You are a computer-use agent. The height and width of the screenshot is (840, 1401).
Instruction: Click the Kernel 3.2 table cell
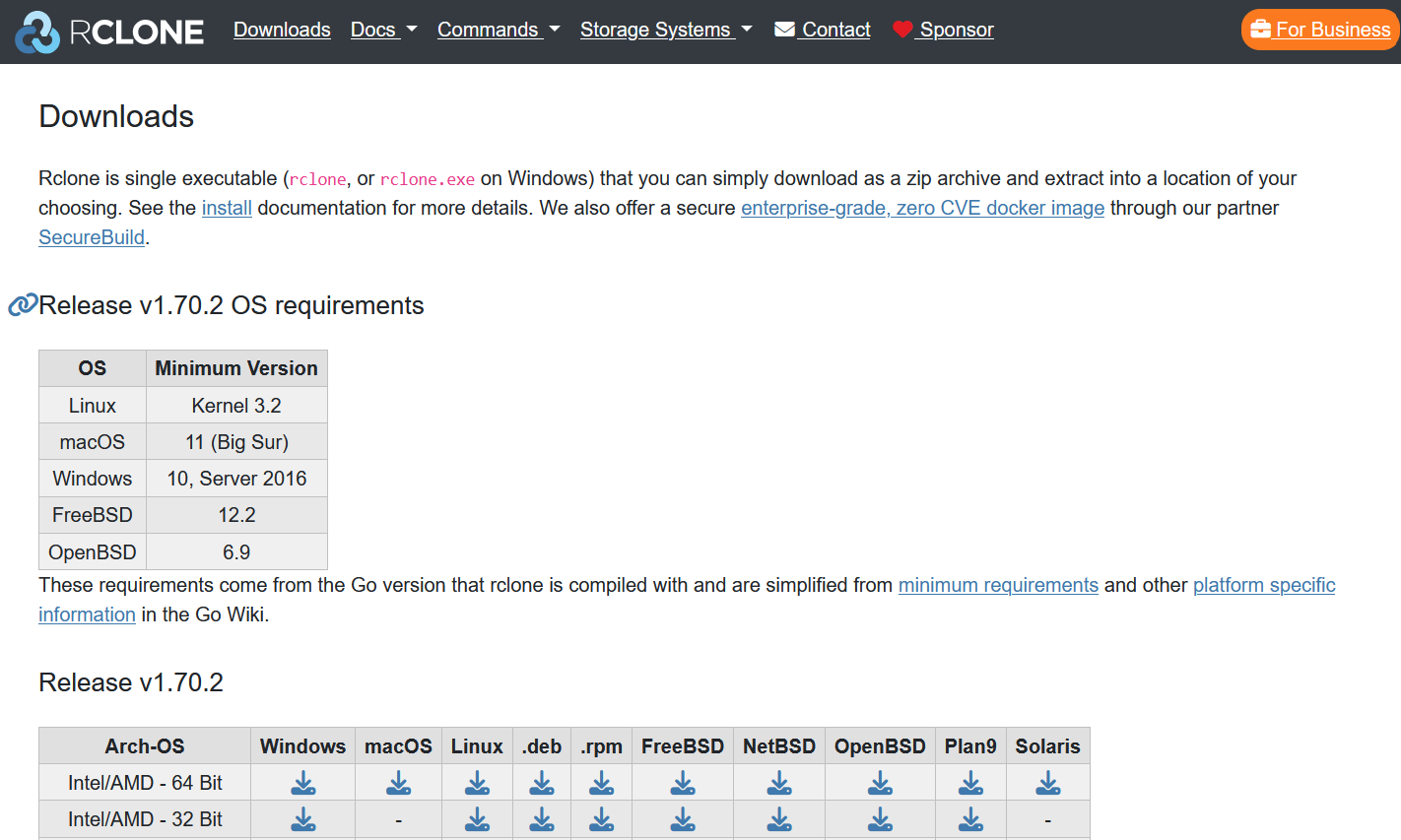tap(236, 406)
